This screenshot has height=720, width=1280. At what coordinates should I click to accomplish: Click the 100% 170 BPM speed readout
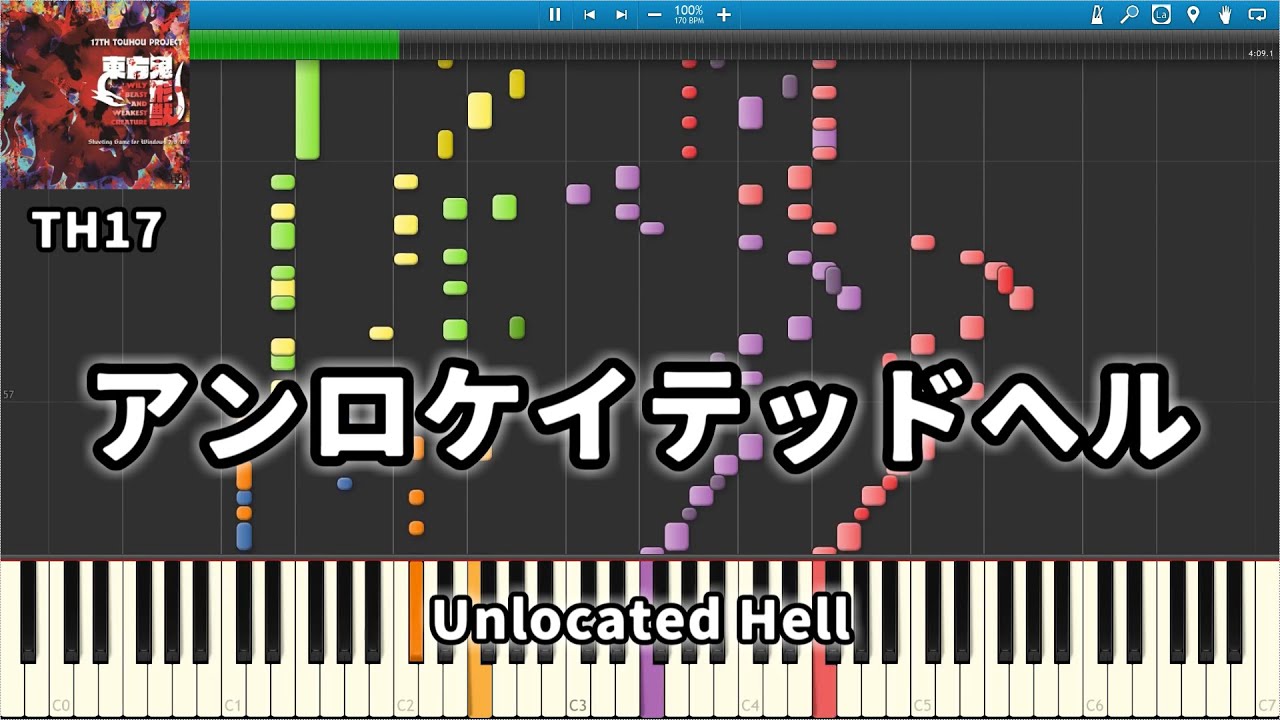click(688, 14)
